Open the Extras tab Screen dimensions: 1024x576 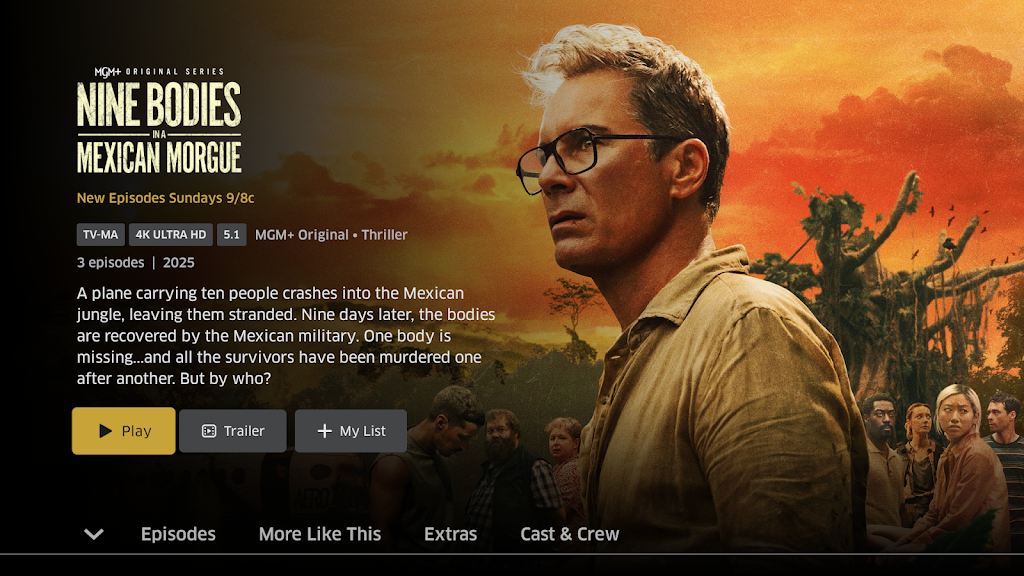451,534
